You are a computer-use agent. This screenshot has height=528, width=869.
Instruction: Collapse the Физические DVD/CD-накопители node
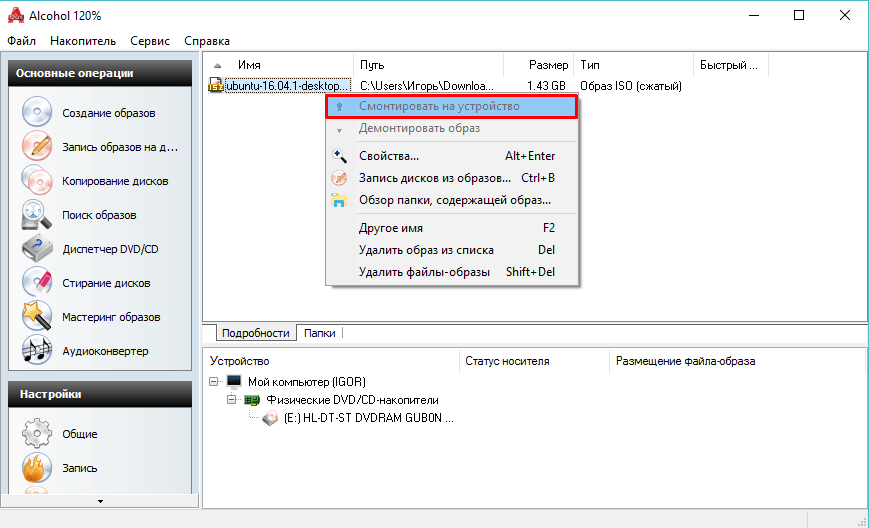click(232, 399)
